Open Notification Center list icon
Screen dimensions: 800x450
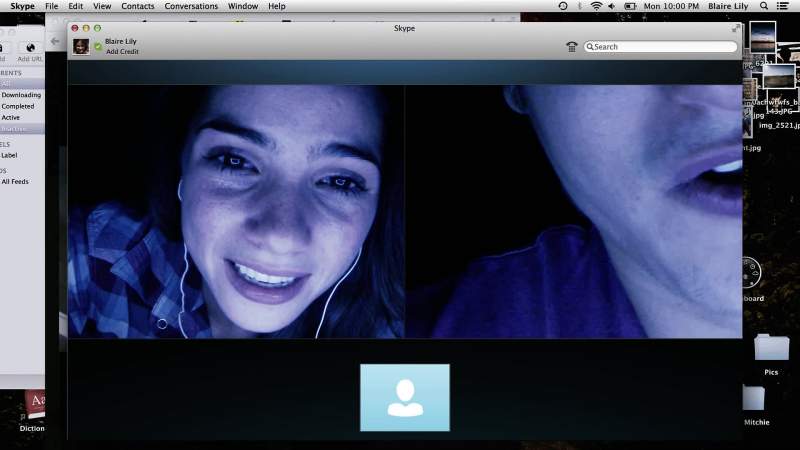tap(782, 6)
